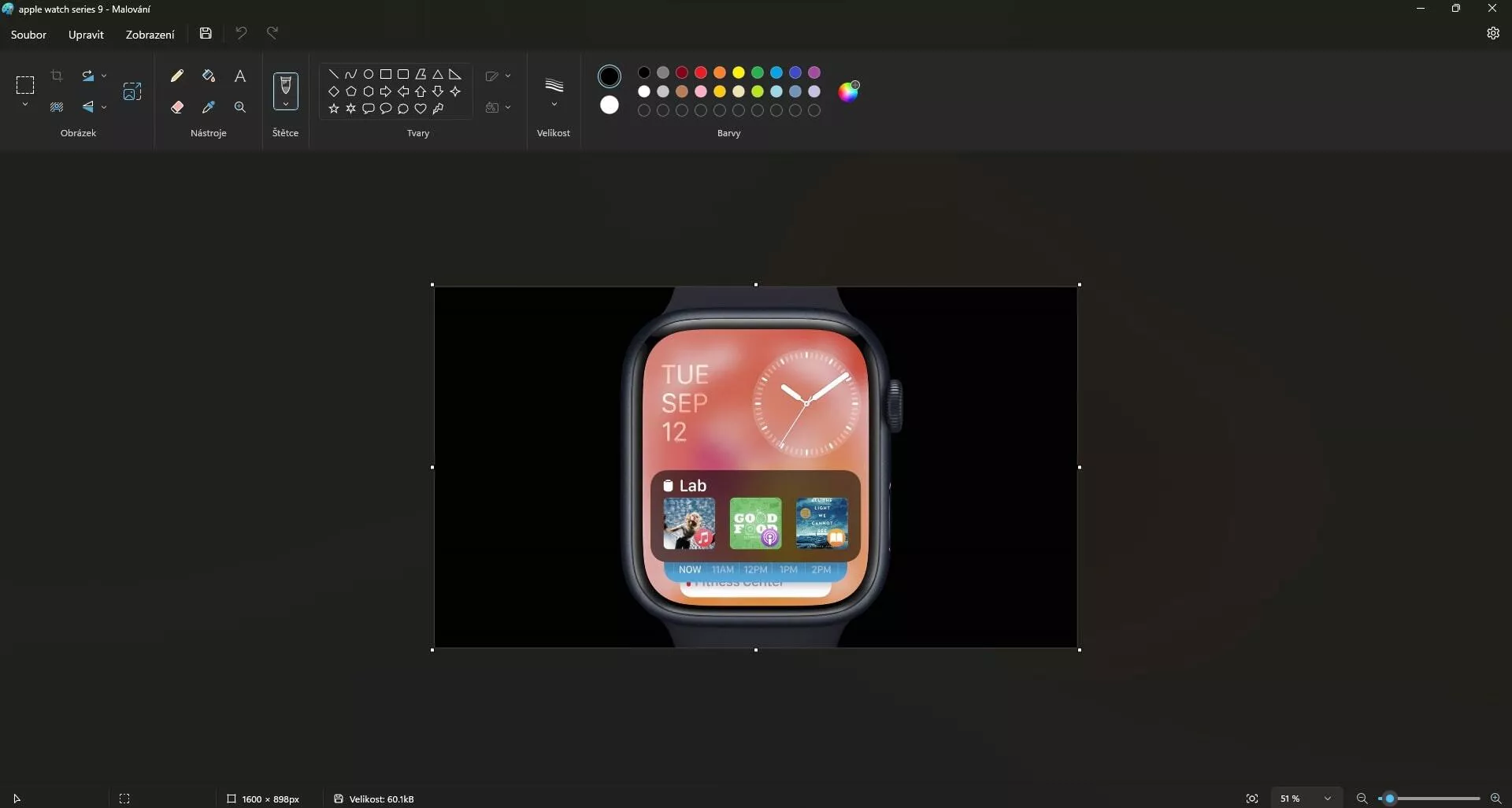Choose the curve shape
Viewport: 1512px width, 808px height.
(x=351, y=74)
